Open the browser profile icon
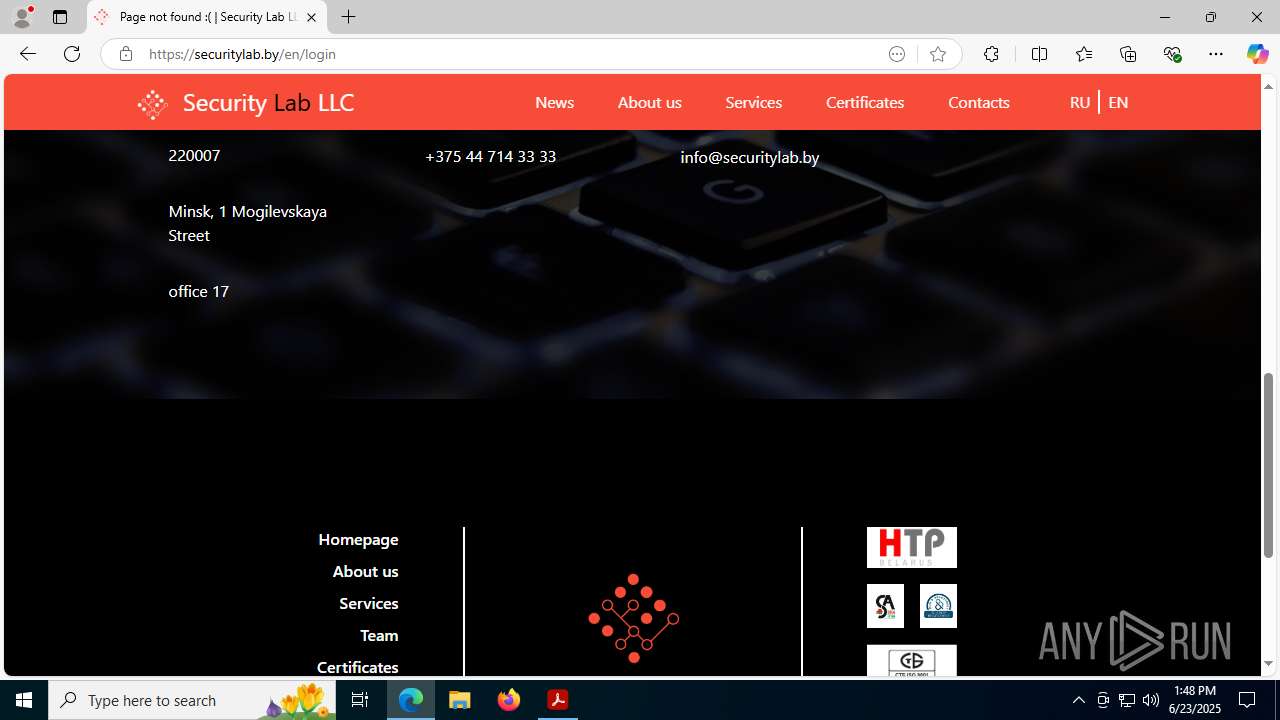This screenshot has height=720, width=1280. click(22, 17)
